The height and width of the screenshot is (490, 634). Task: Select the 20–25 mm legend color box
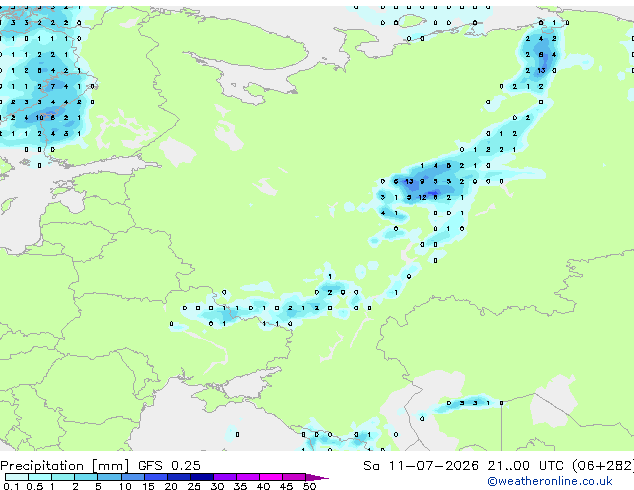point(178,477)
